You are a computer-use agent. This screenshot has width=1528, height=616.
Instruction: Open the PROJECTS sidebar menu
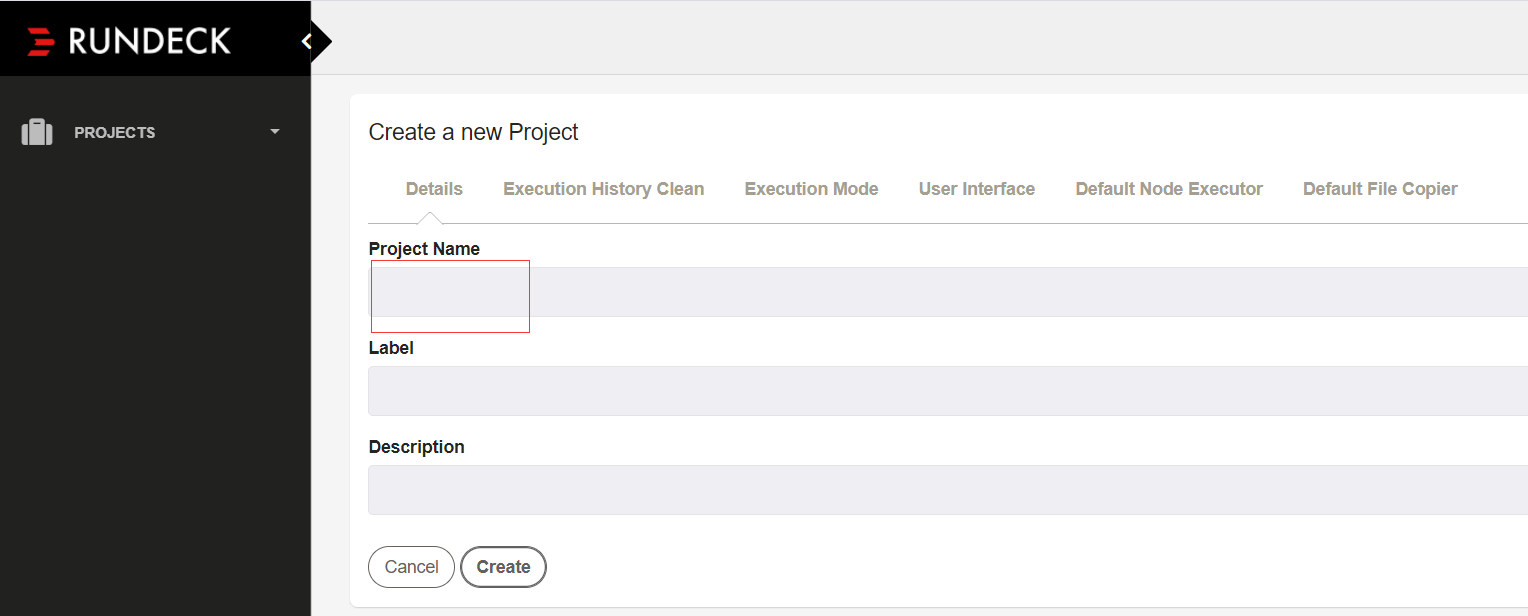155,132
